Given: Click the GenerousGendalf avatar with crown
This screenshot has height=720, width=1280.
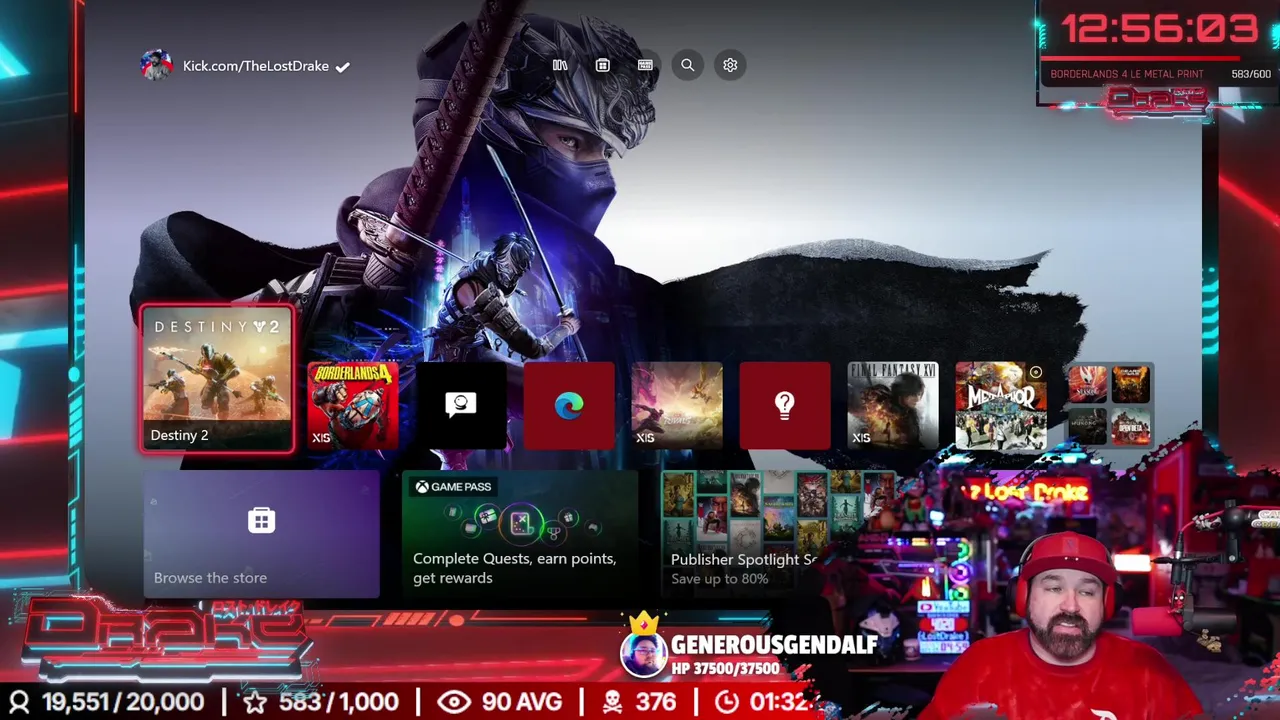Looking at the screenshot, I should click(643, 646).
